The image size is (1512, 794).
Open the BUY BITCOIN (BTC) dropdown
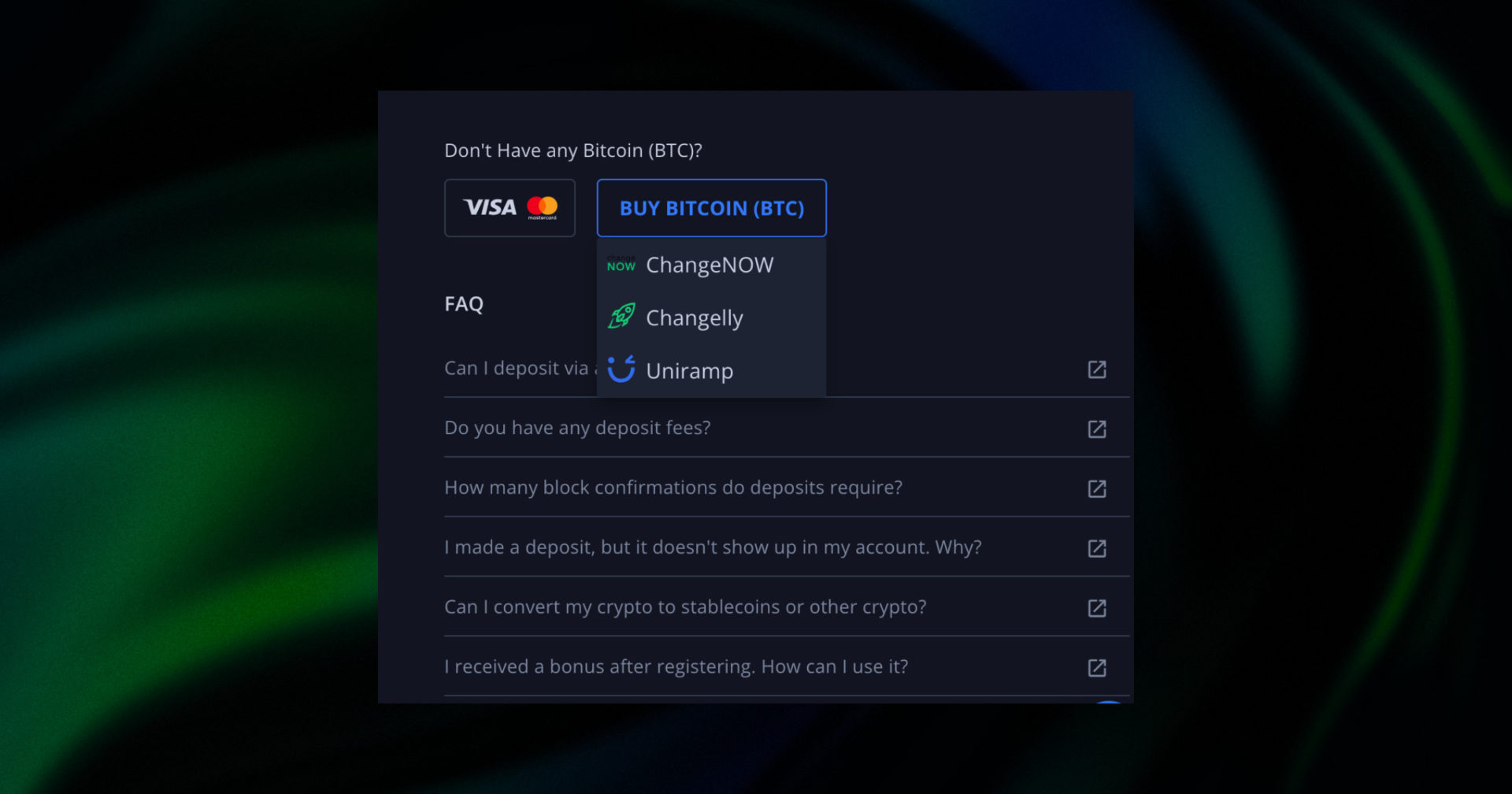[711, 208]
